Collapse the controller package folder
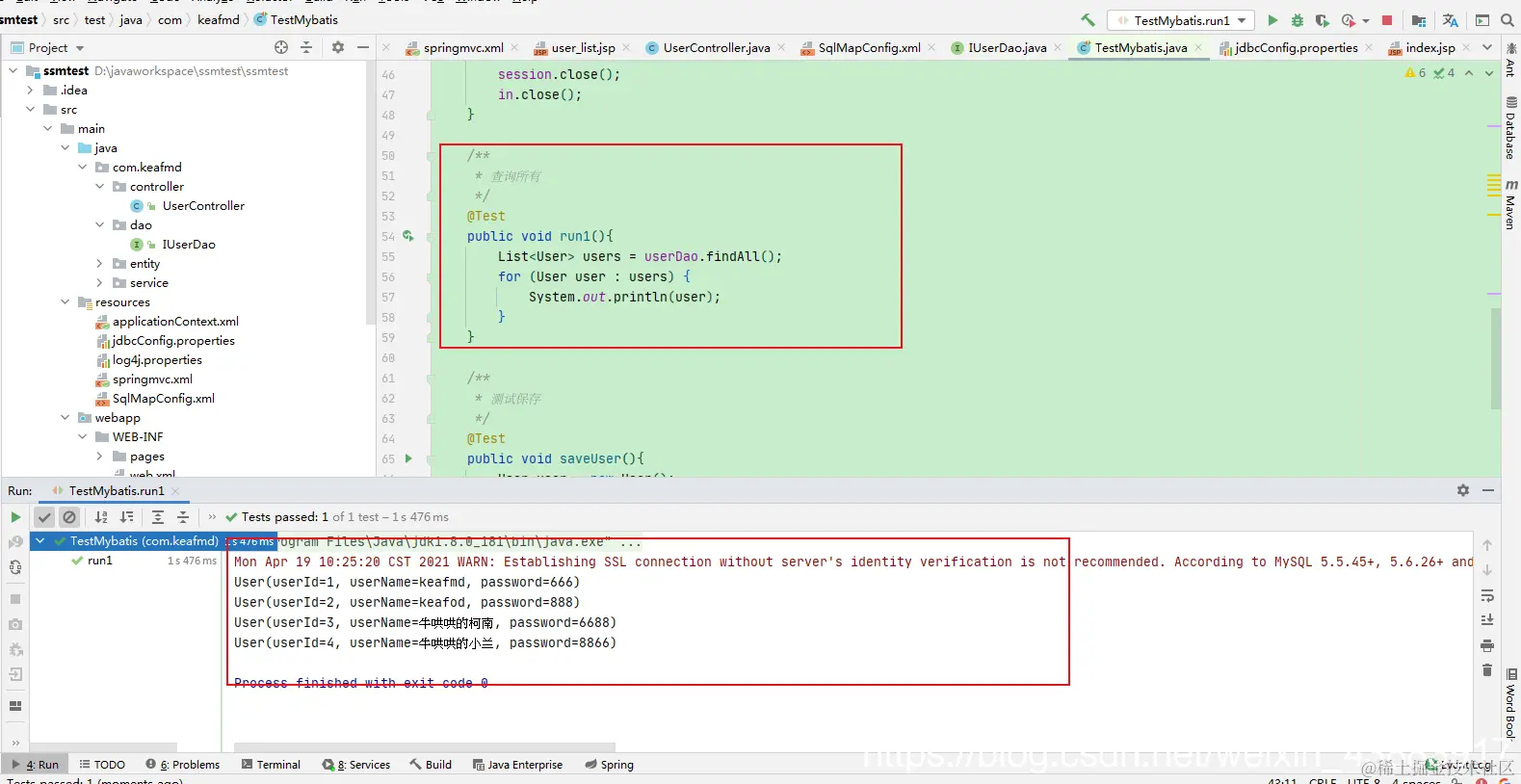This screenshot has height=784, width=1521. point(99,186)
